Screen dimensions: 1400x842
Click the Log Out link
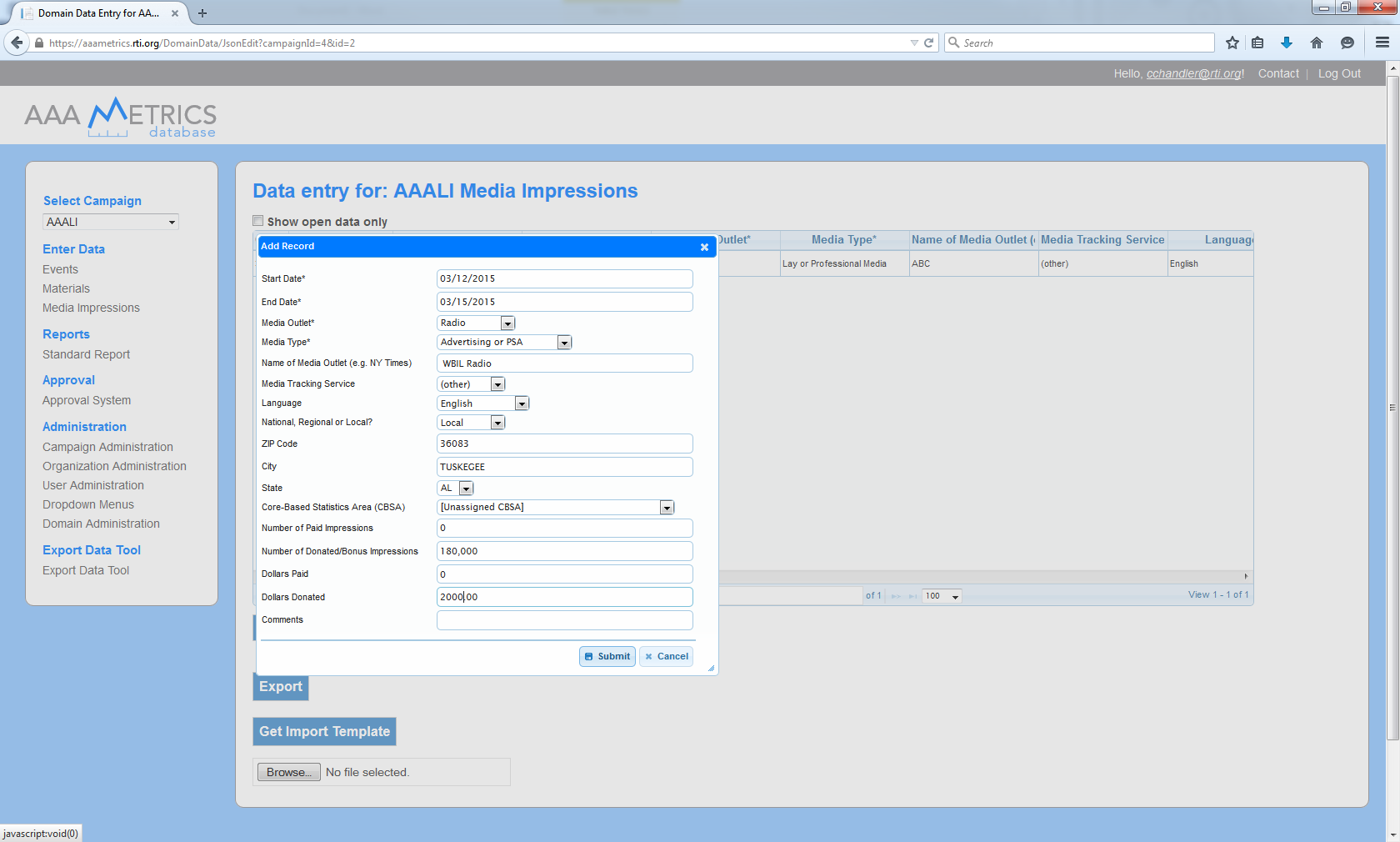click(x=1338, y=73)
